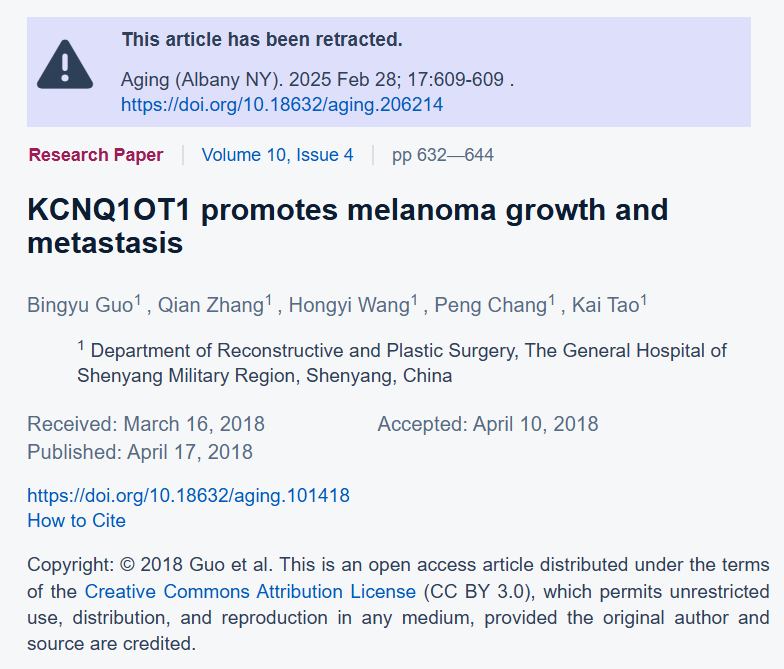This screenshot has height=669, width=784.
Task: Click the retraction warning triangle icon
Action: tap(65, 64)
